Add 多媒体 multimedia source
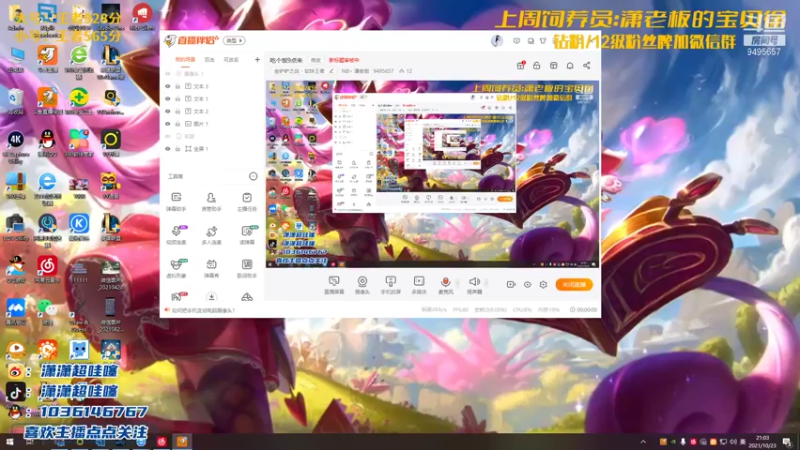Viewport: 800px width, 450px height. click(x=419, y=285)
